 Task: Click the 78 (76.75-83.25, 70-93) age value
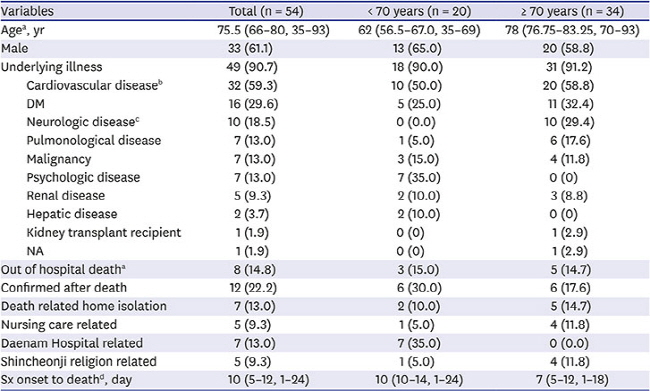572,30
